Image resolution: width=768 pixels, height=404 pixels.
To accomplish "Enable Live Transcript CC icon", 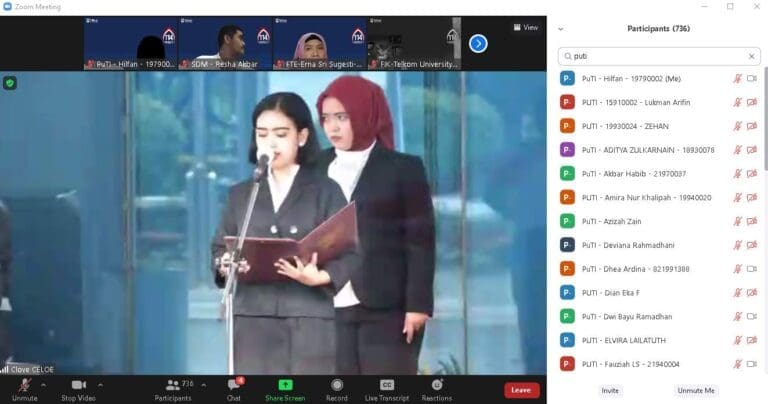I will coord(386,385).
